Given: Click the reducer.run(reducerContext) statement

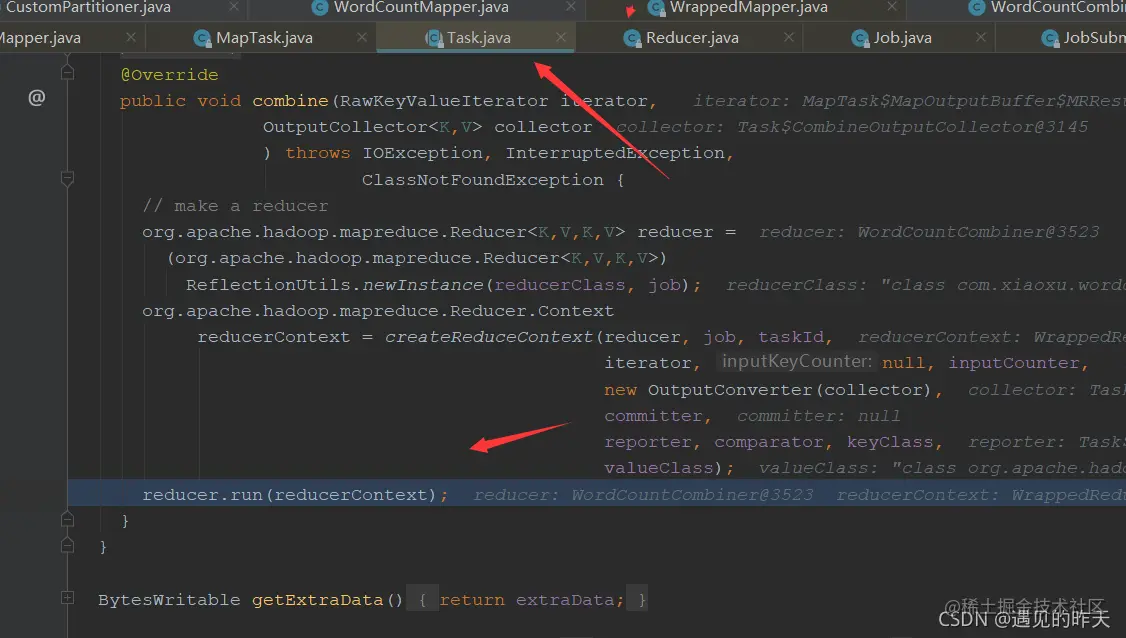Looking at the screenshot, I should coord(294,495).
